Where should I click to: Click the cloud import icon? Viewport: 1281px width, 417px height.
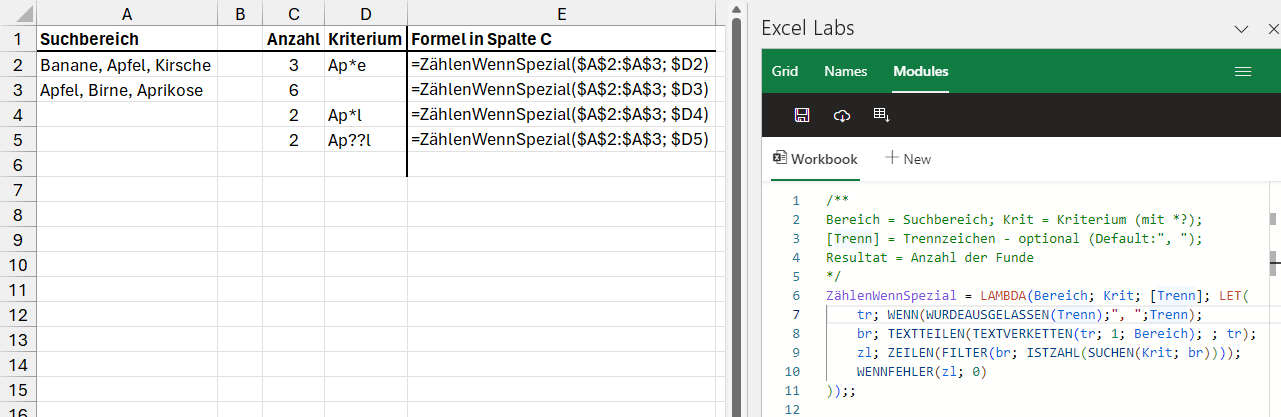[842, 115]
